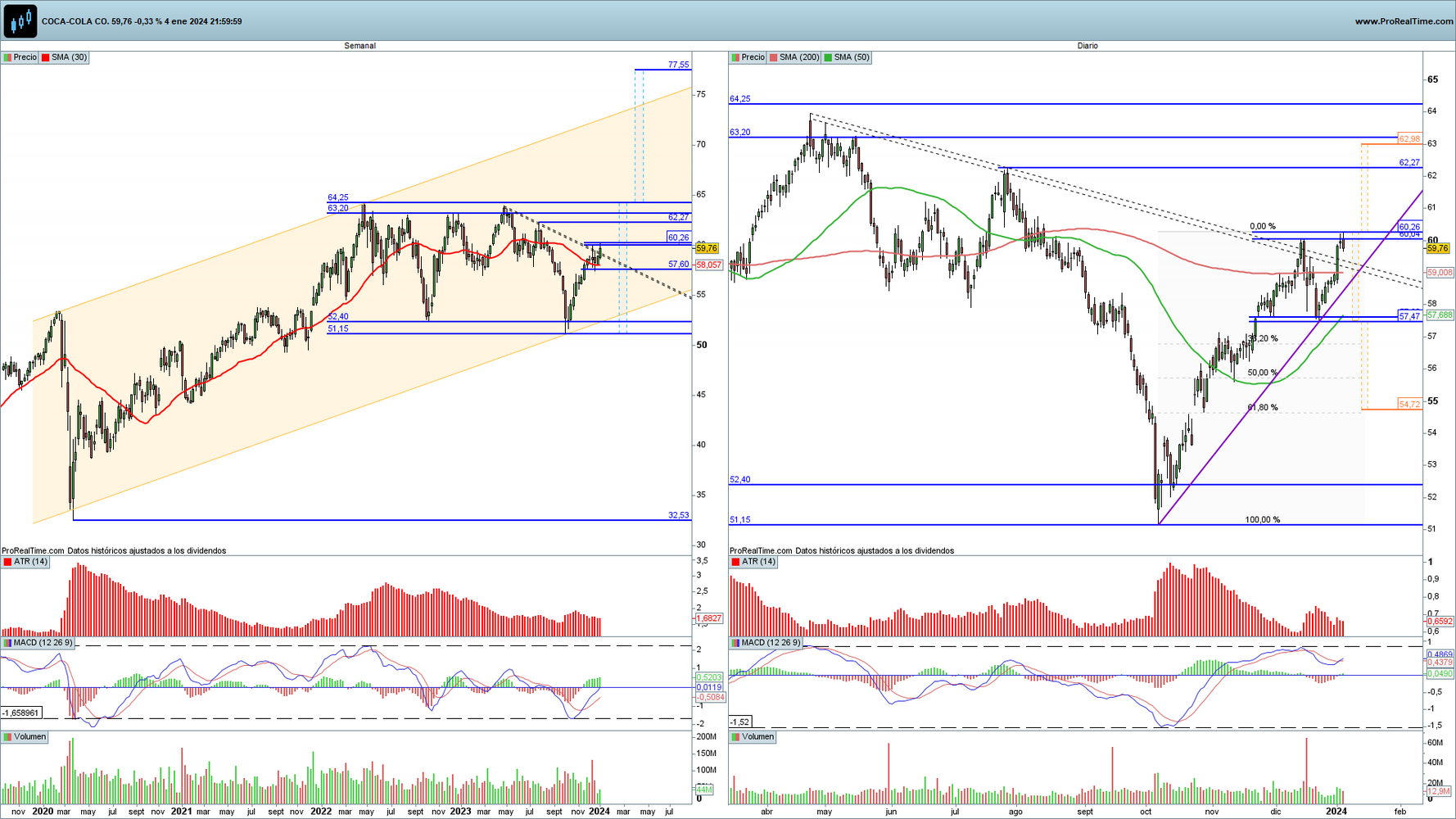
Task: Click the data note under the daily chart
Action: (x=842, y=551)
